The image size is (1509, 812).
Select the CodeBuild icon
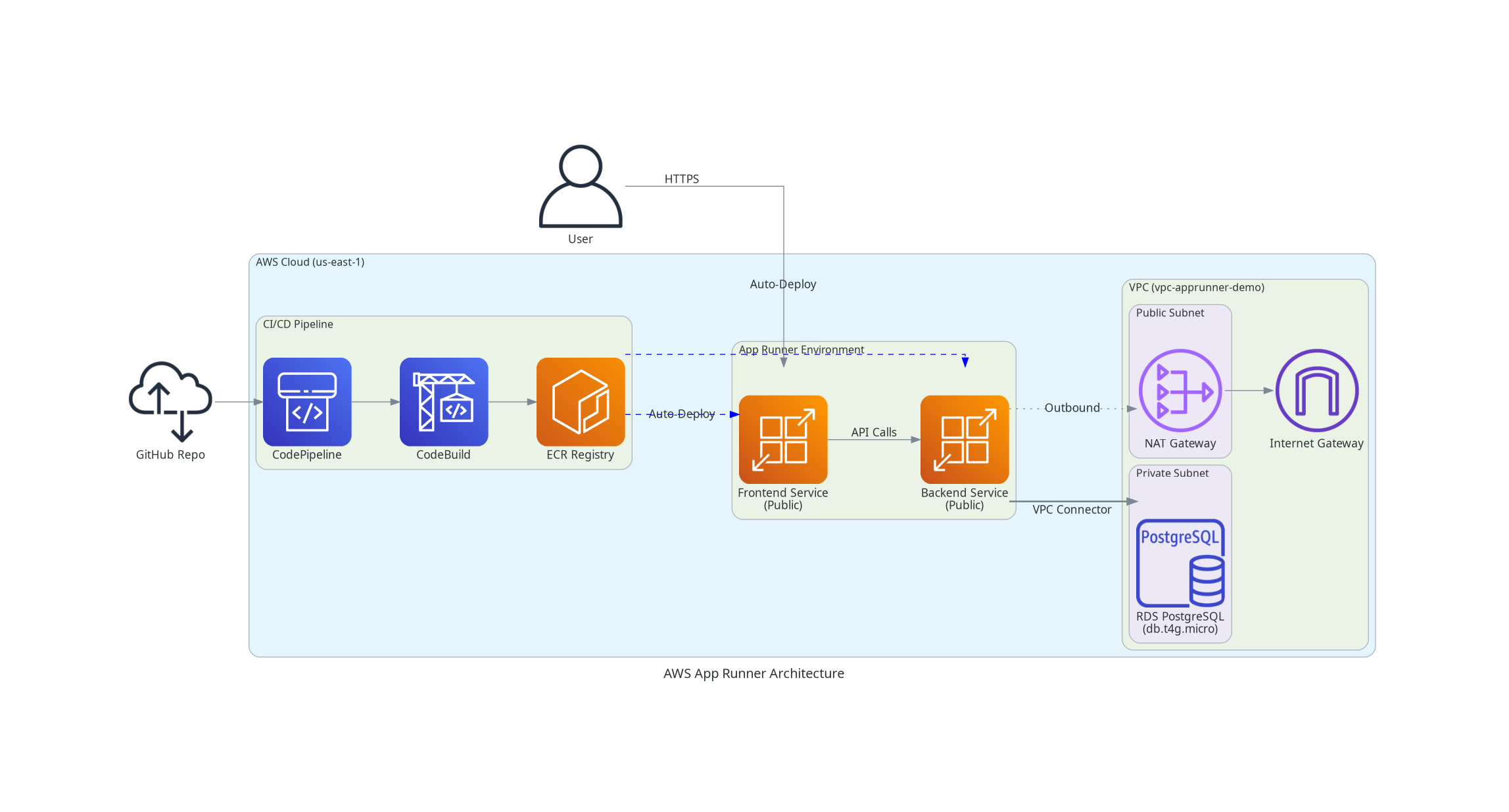coord(443,402)
